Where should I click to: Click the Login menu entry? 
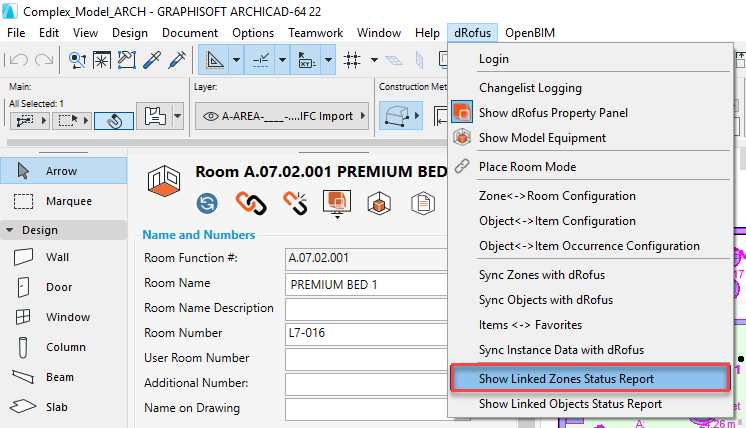click(493, 59)
